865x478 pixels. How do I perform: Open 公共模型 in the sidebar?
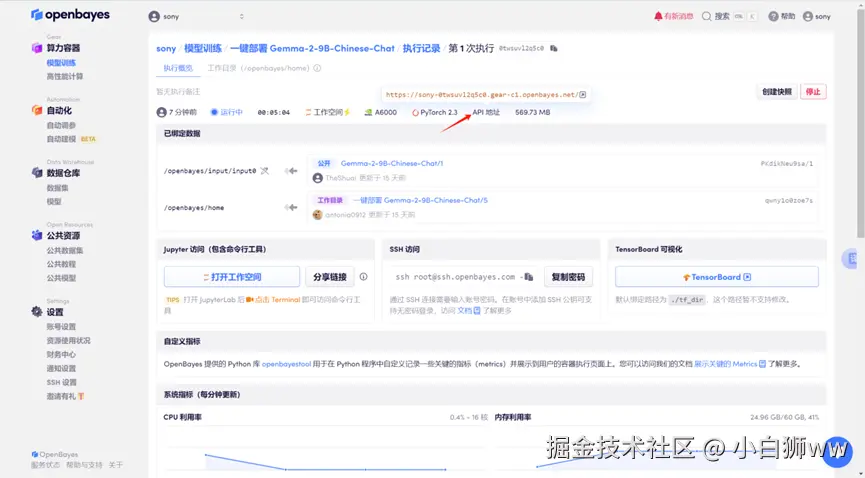pyautogui.click(x=61, y=278)
